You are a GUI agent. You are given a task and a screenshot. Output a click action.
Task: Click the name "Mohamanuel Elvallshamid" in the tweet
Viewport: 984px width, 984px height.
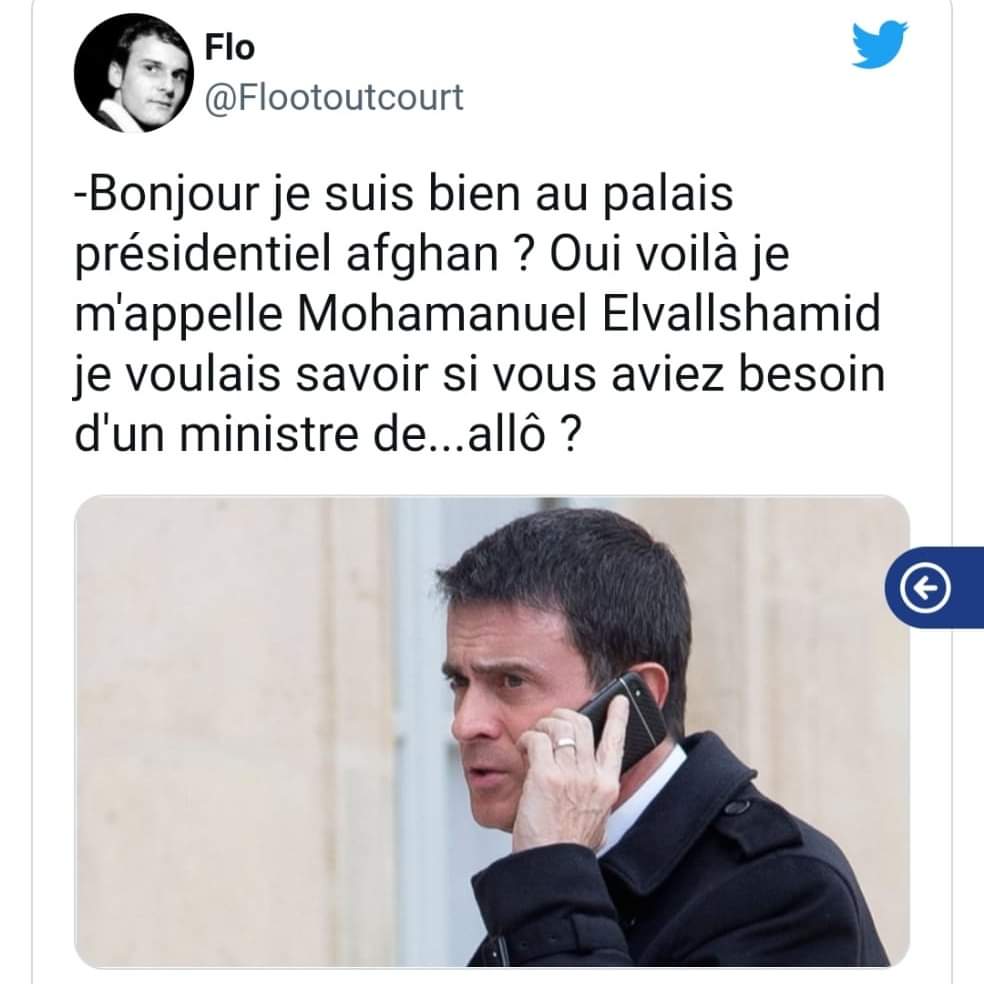pyautogui.click(x=589, y=314)
